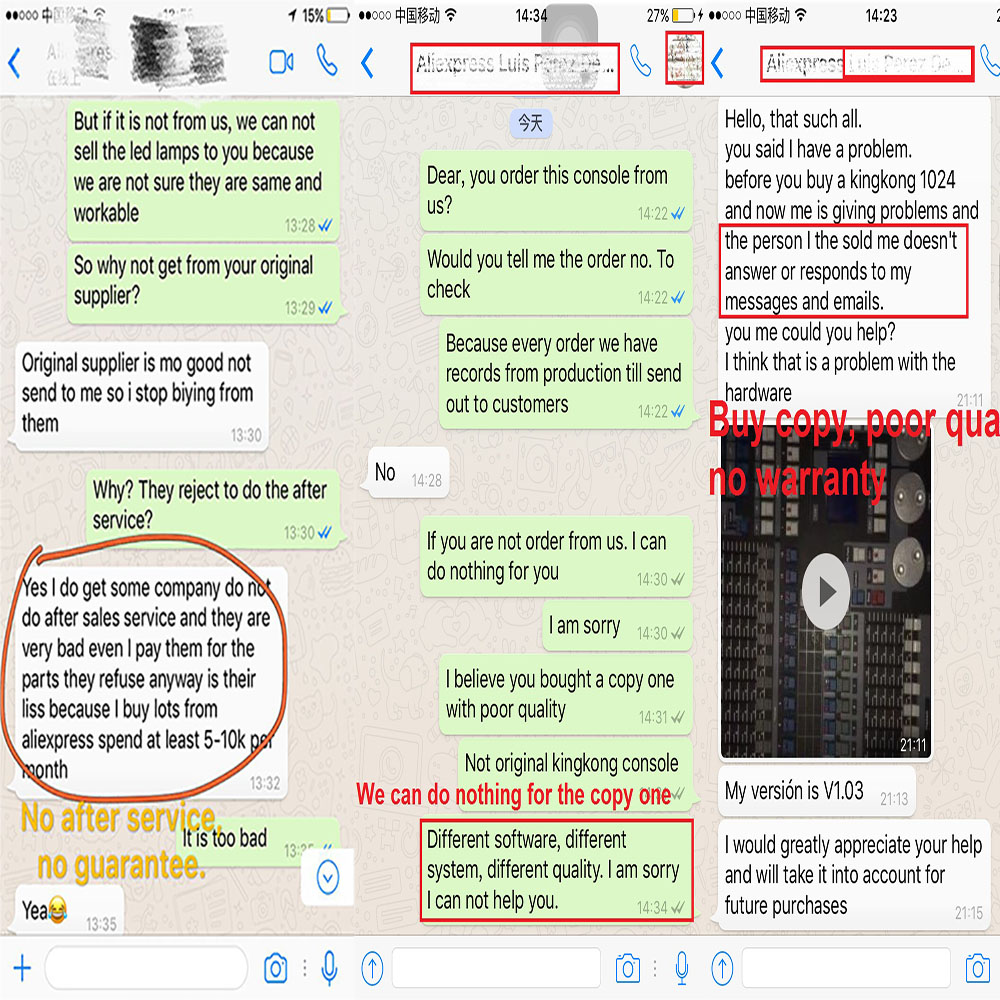Tap the video call icon in left chat
The width and height of the screenshot is (1000, 1000).
(x=281, y=62)
